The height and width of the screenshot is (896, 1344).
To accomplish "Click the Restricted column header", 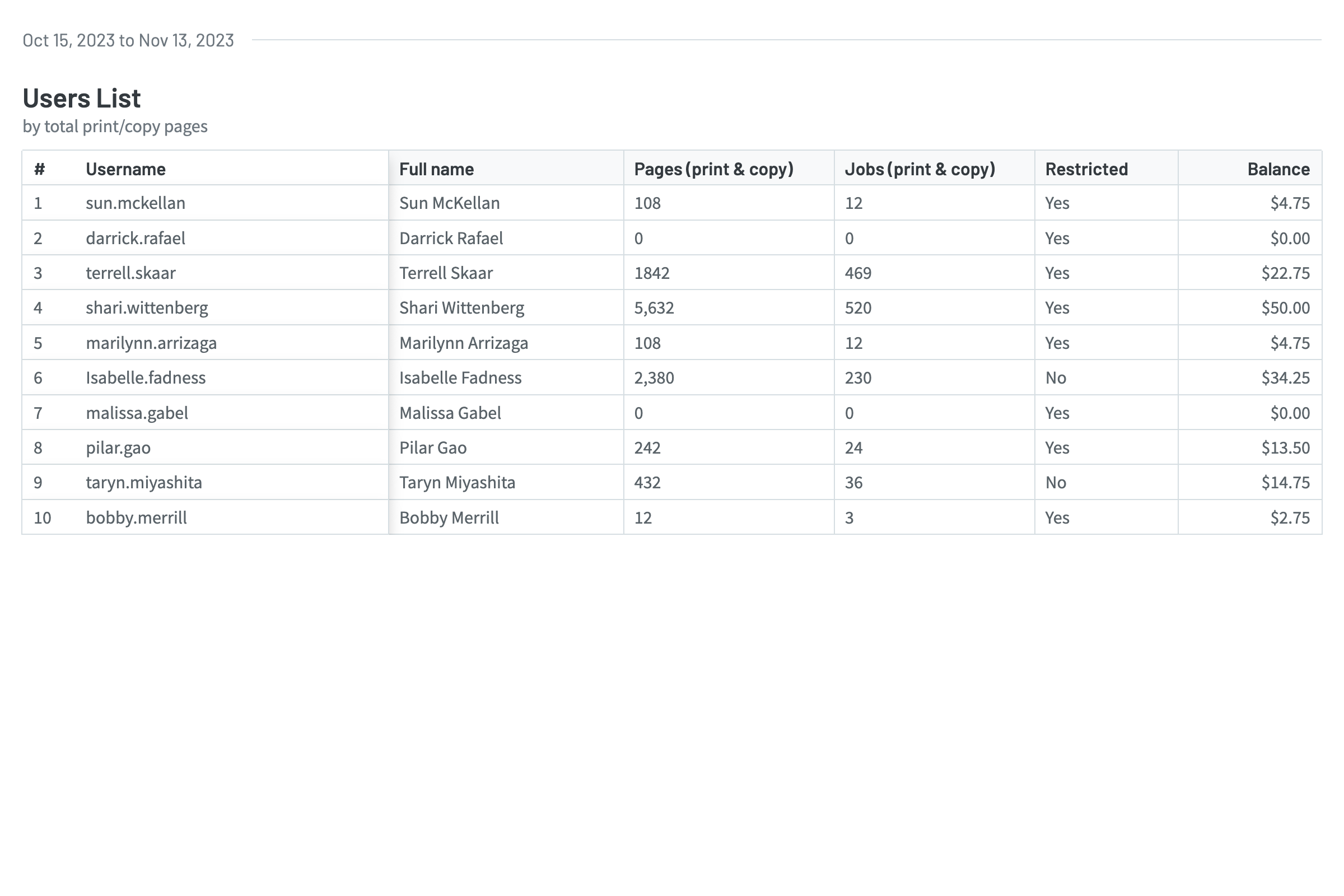I will point(1086,169).
